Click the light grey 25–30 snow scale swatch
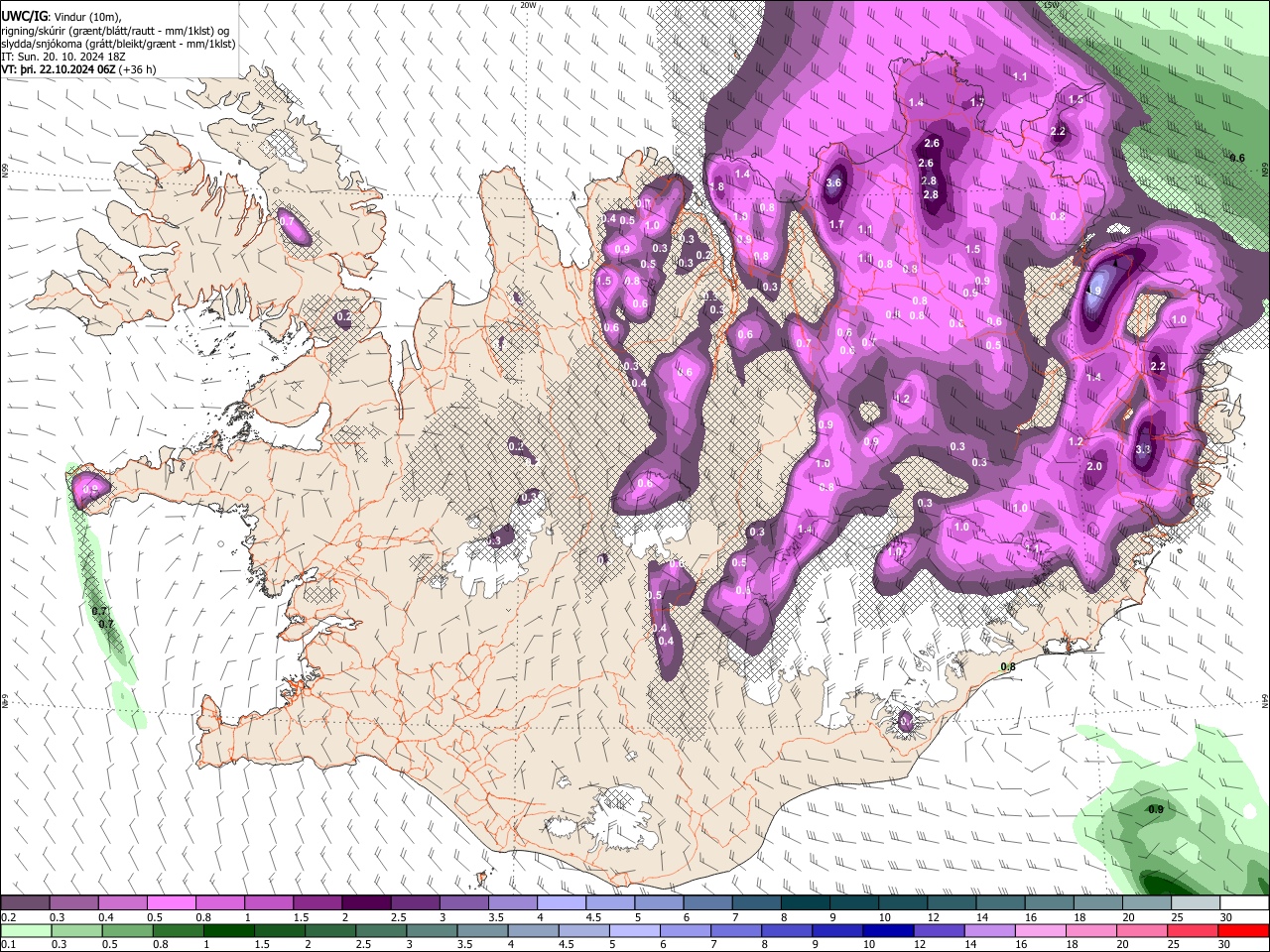The width and height of the screenshot is (1270, 952). click(x=1195, y=903)
